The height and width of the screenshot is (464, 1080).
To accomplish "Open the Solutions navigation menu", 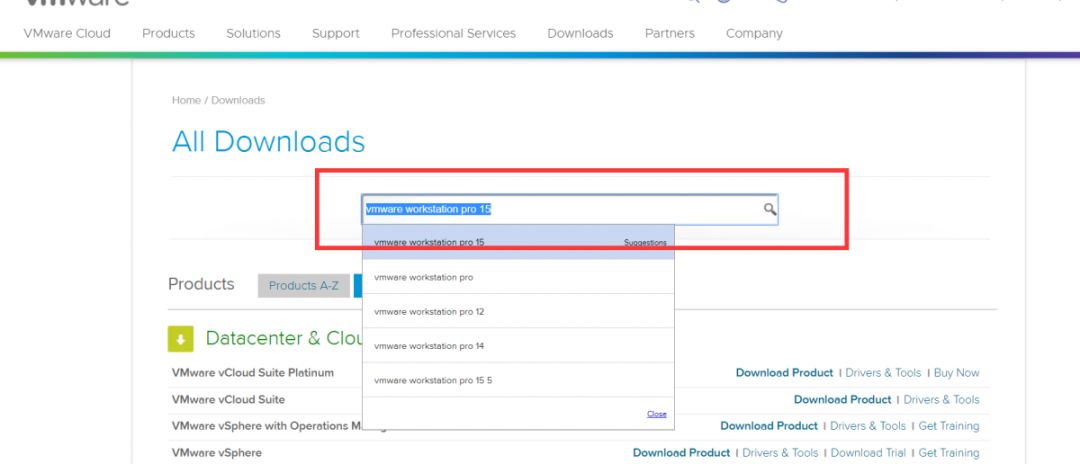I will point(253,33).
